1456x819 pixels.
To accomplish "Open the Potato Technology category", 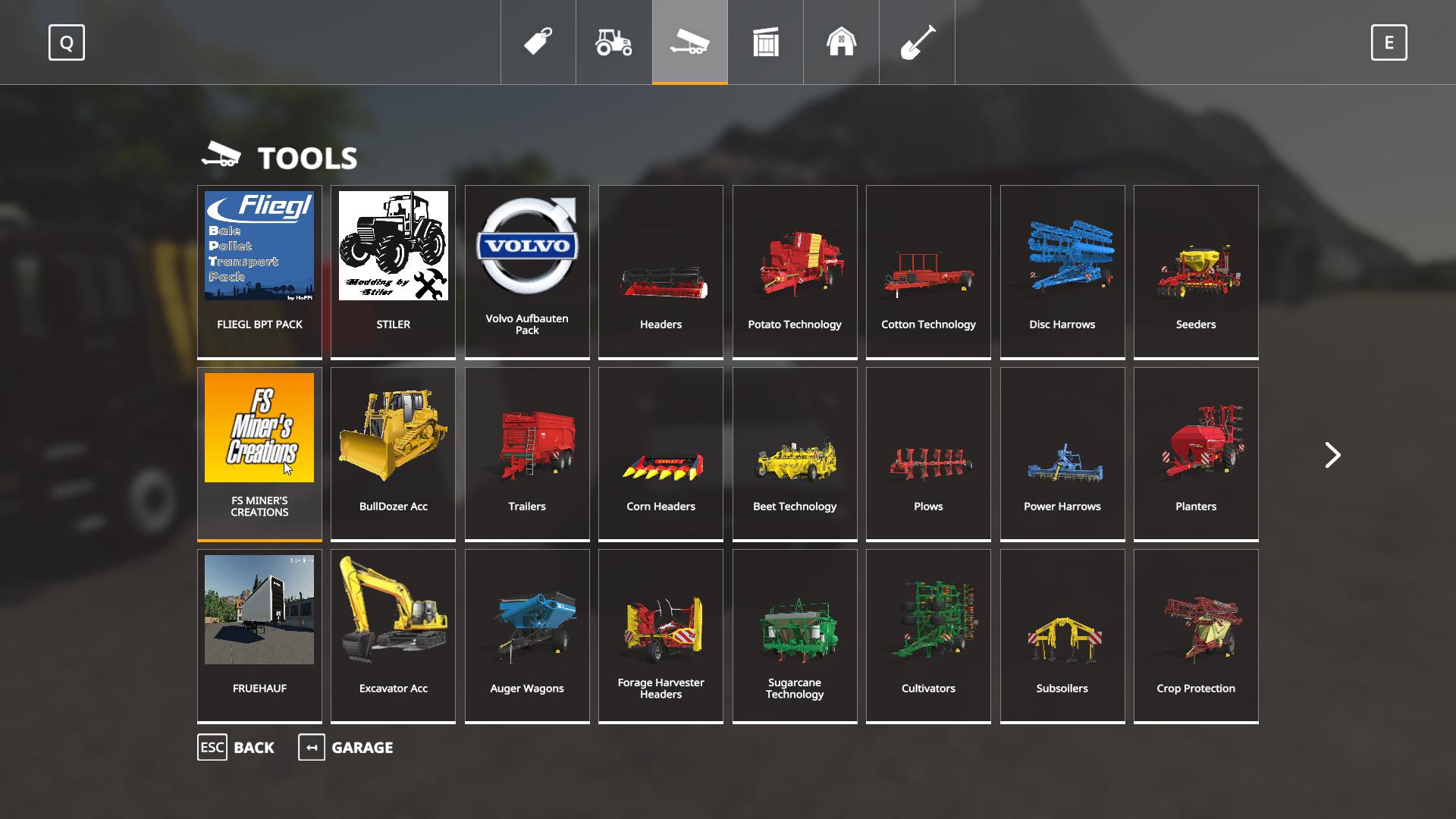I will [x=794, y=271].
